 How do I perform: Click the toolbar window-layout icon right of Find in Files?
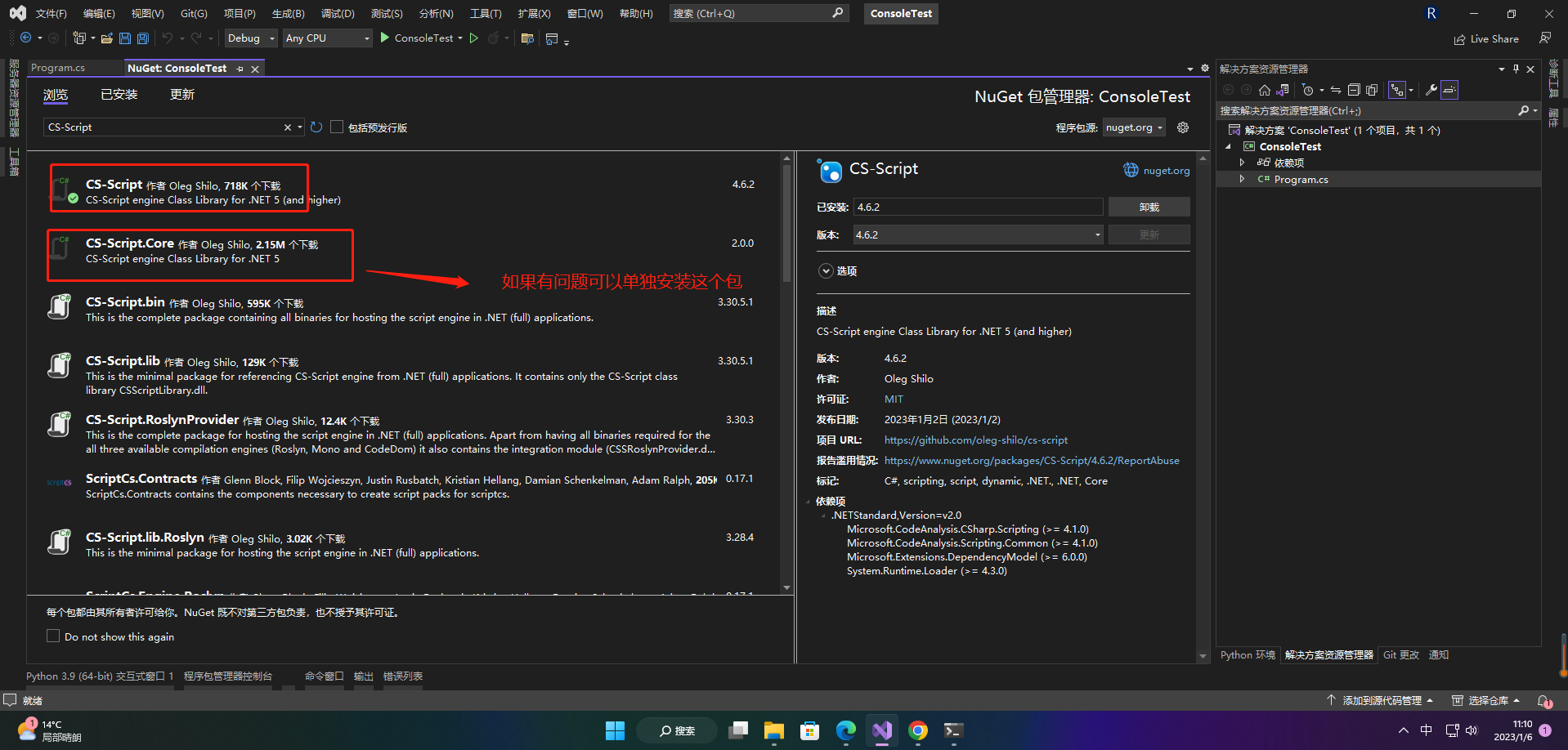pyautogui.click(x=552, y=38)
